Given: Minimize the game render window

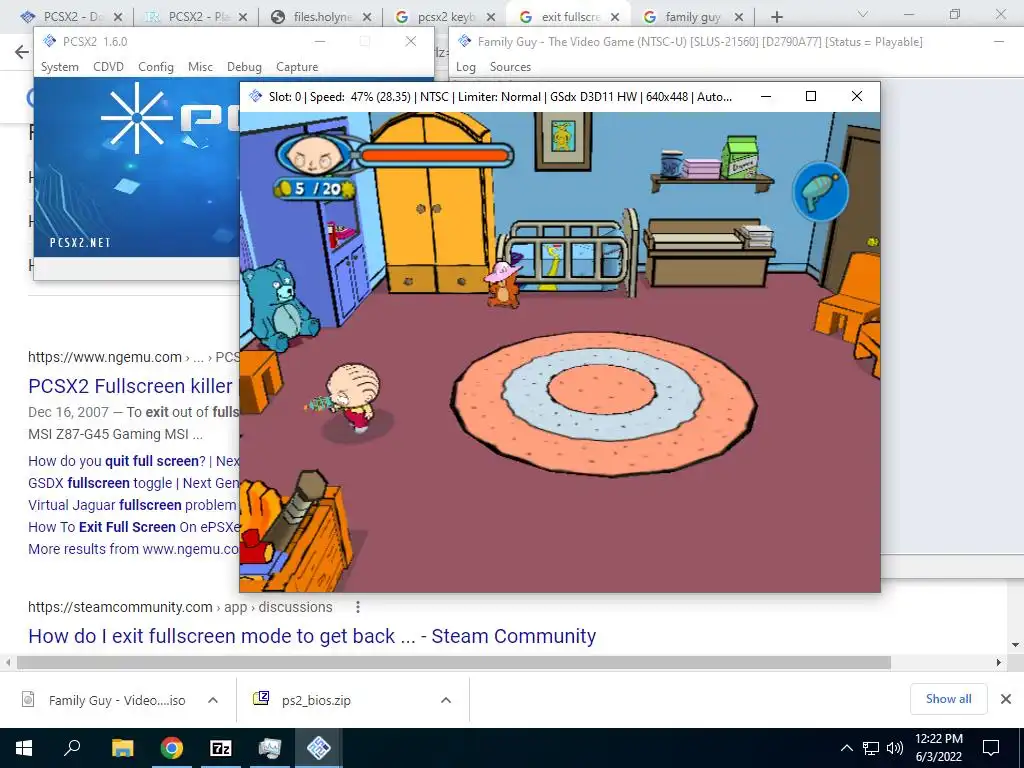Looking at the screenshot, I should pyautogui.click(x=766, y=96).
